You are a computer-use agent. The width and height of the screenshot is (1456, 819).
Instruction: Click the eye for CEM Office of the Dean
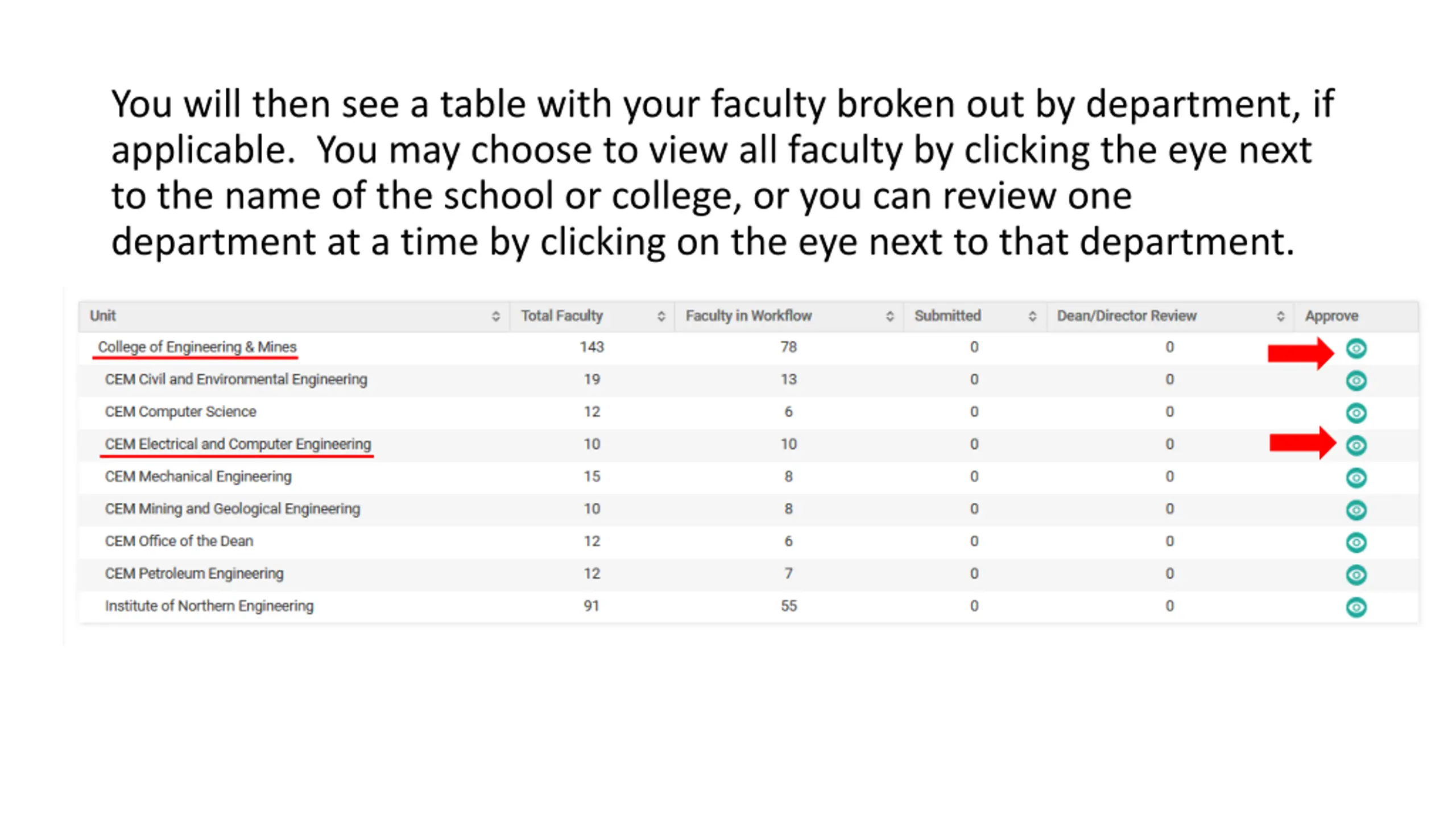[1356, 543]
